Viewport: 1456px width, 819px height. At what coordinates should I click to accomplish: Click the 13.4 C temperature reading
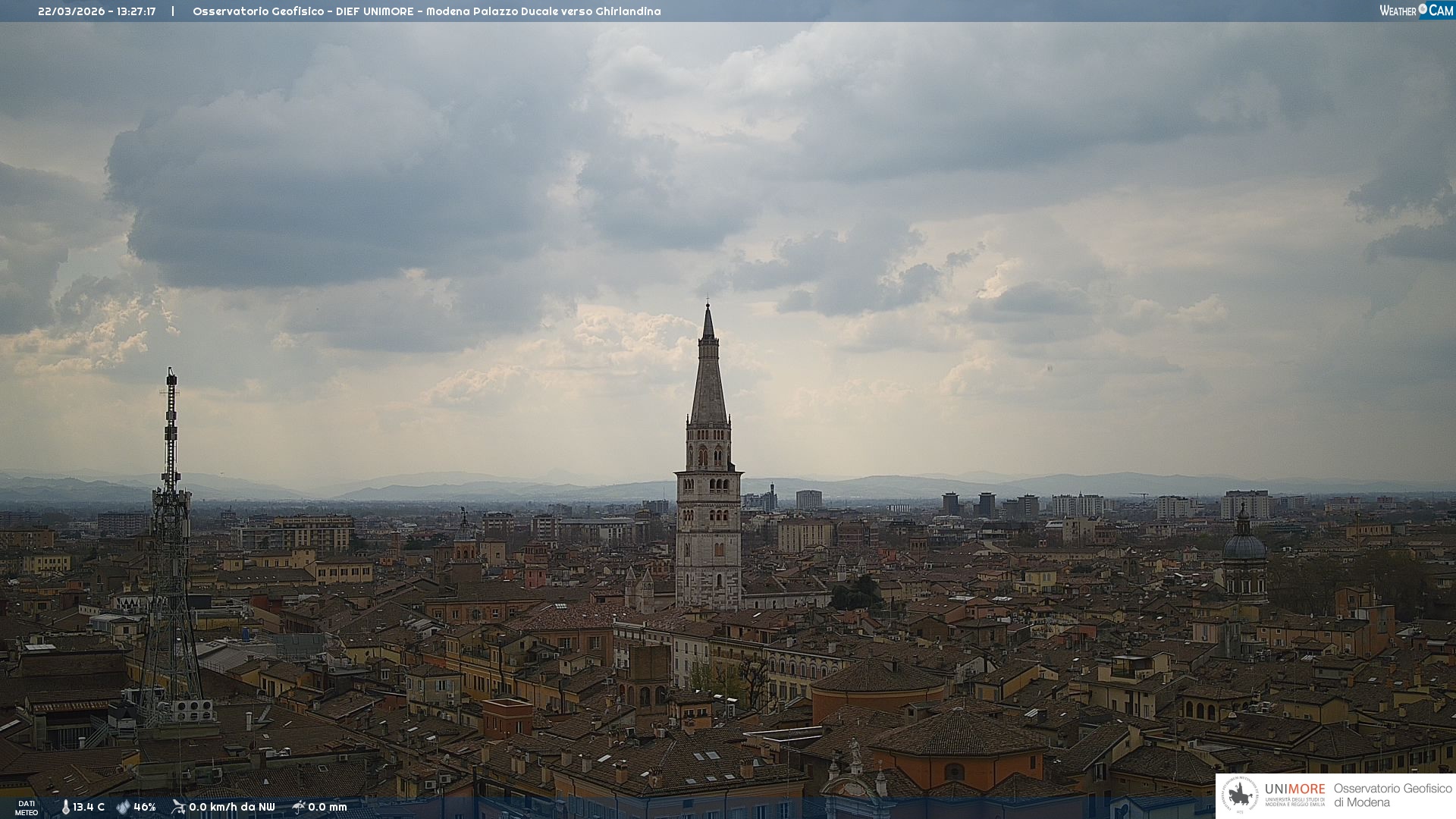pyautogui.click(x=89, y=807)
